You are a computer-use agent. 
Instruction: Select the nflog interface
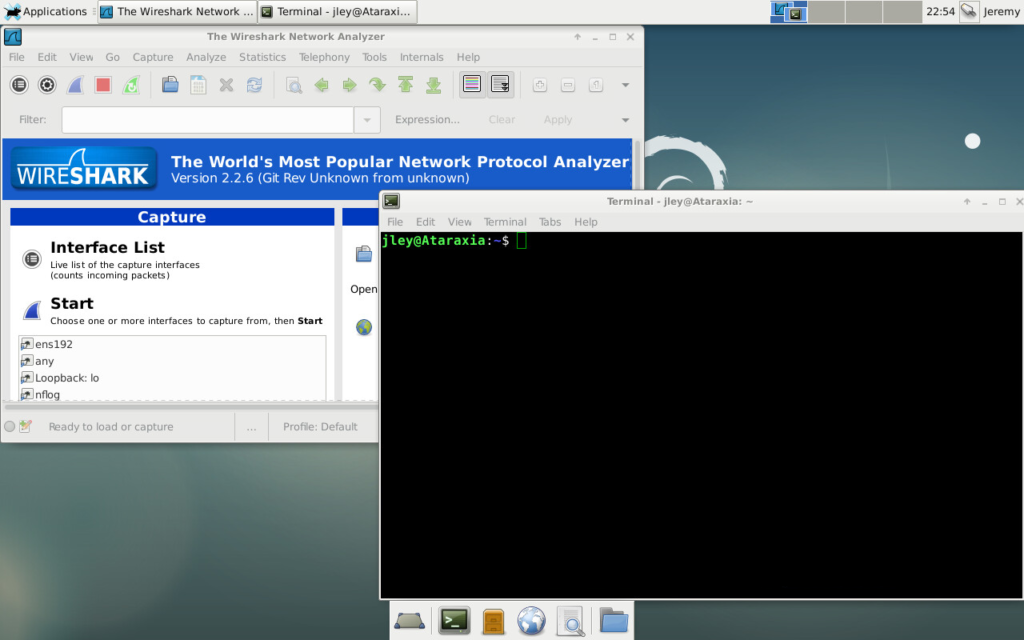[172, 394]
